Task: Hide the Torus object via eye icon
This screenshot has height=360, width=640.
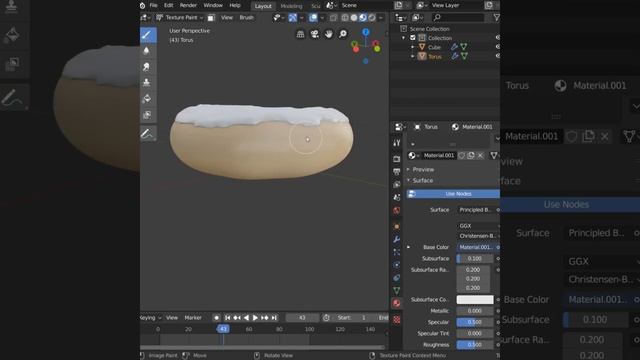Action: (498, 56)
